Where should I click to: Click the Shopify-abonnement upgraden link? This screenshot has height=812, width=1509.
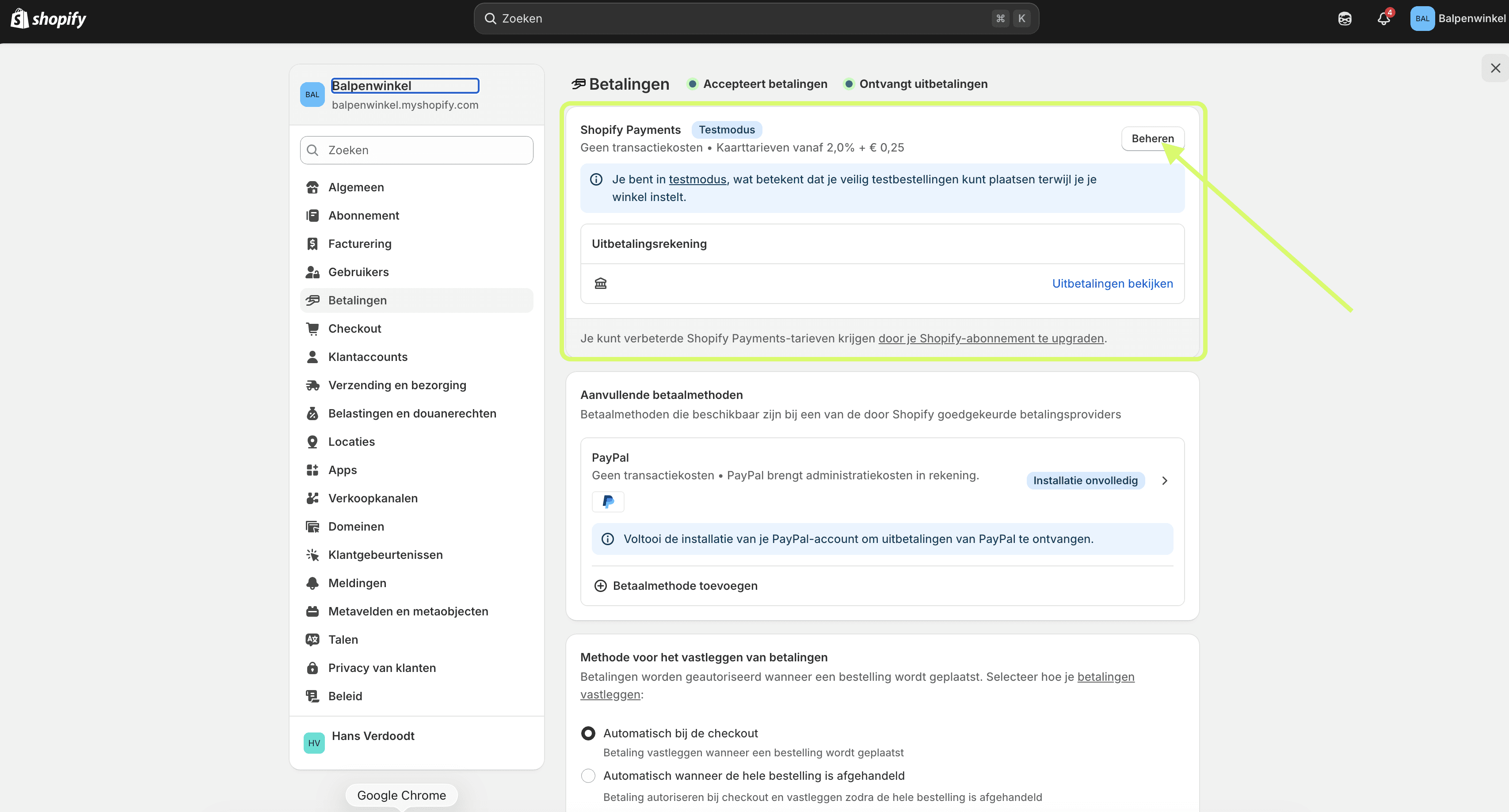click(x=990, y=338)
